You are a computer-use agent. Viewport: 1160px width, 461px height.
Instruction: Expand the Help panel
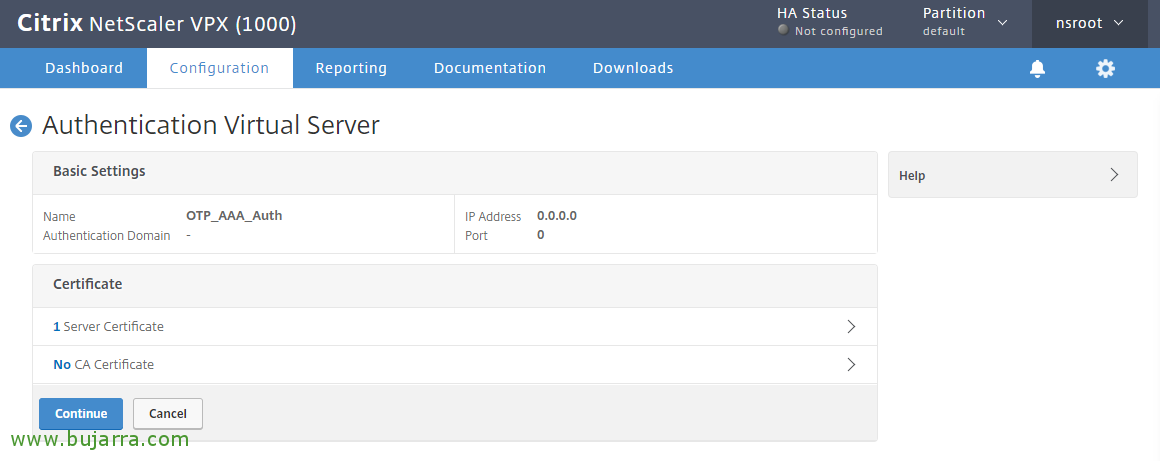1114,175
